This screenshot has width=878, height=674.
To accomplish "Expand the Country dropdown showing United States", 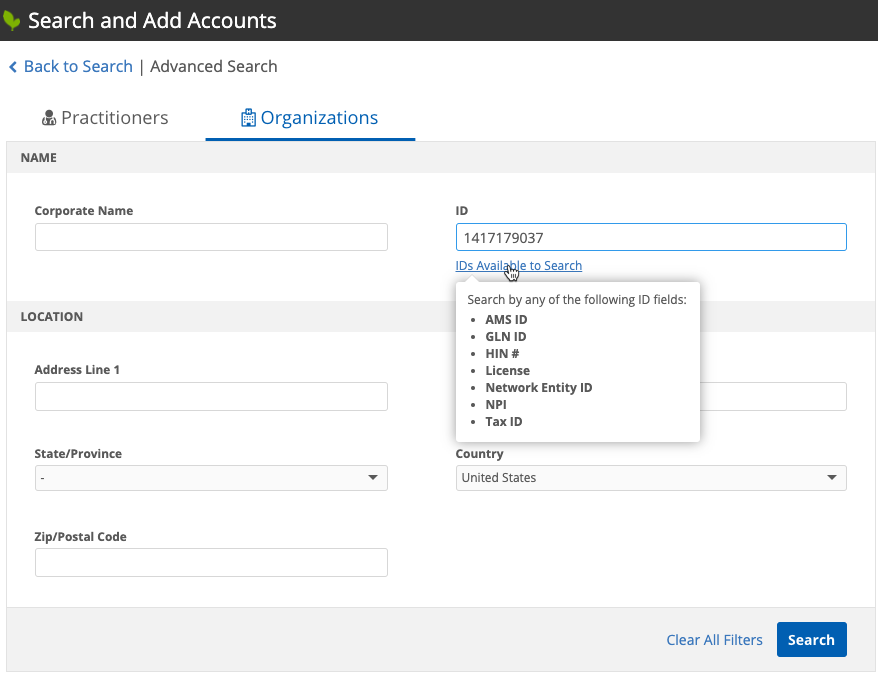I will [x=640, y=478].
